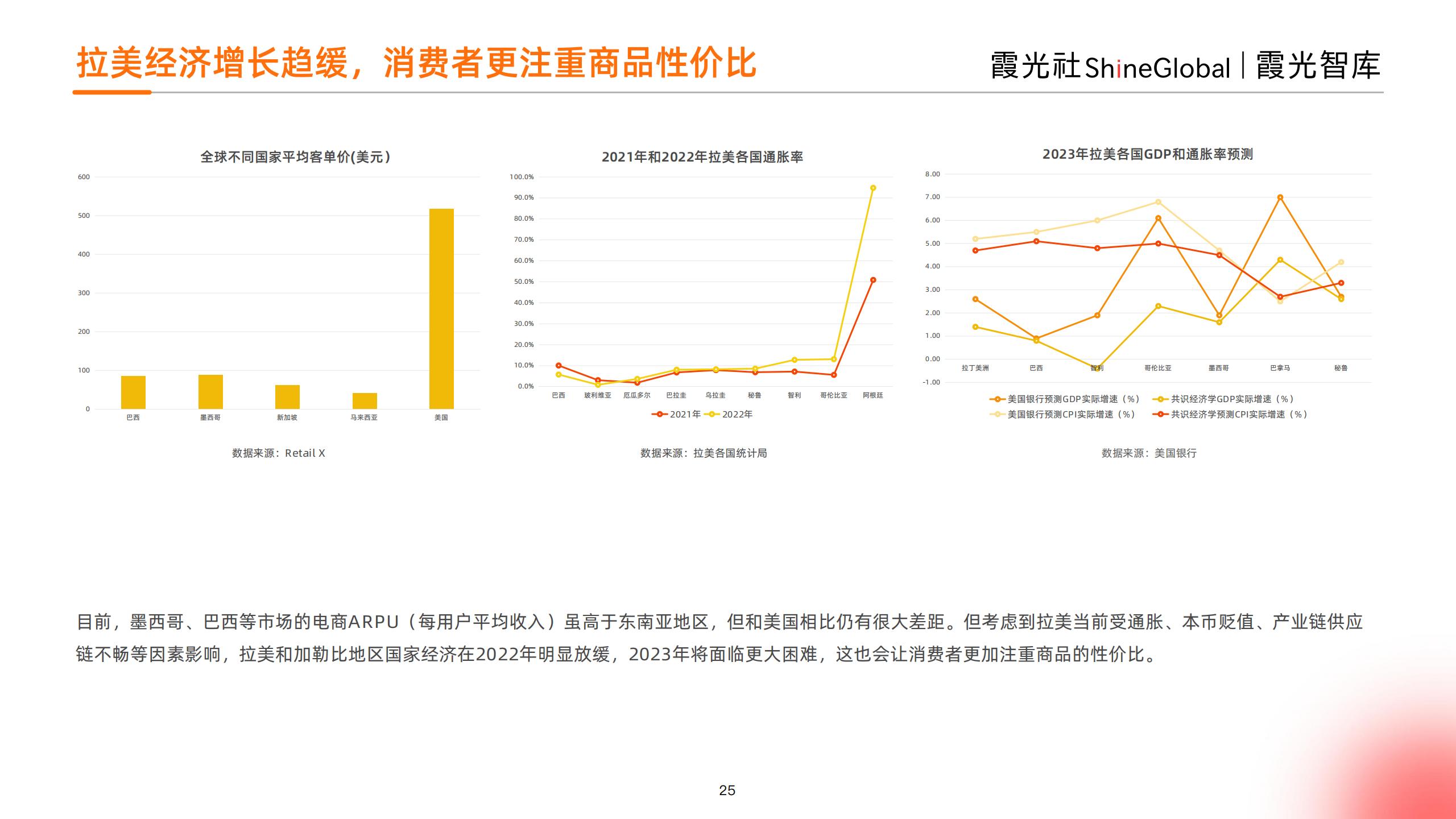Click the 2022年 legend entry
The width and height of the screenshot is (1456, 819).
tap(729, 415)
